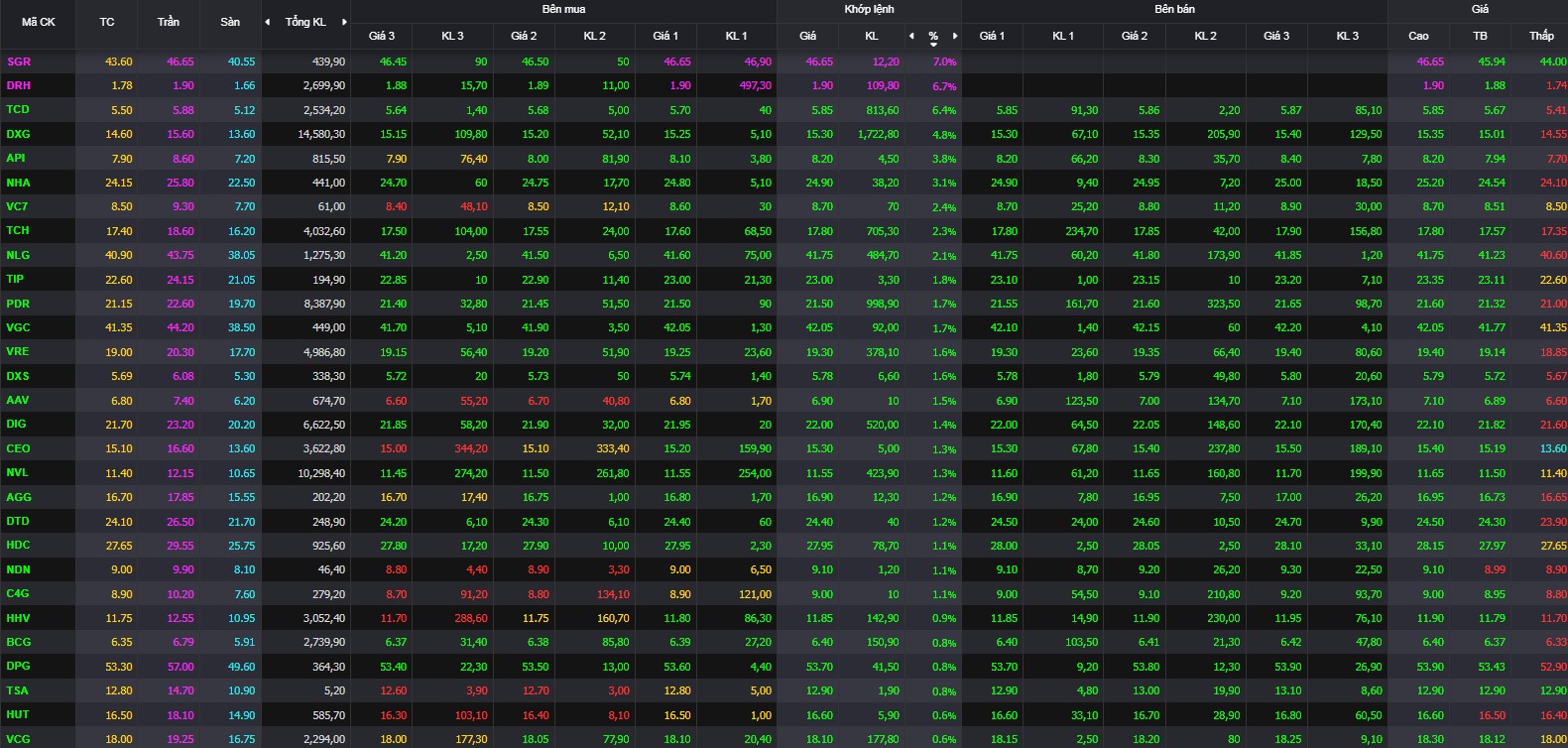Click CEO low price 13.60
The width and height of the screenshot is (1568, 748).
coord(1553,448)
